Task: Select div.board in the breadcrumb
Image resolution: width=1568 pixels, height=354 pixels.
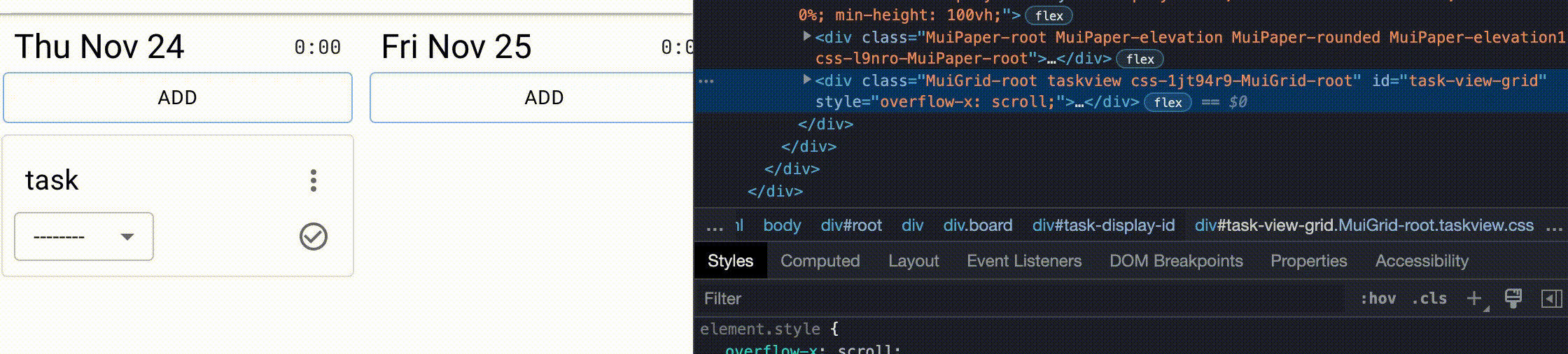Action: coord(978,225)
